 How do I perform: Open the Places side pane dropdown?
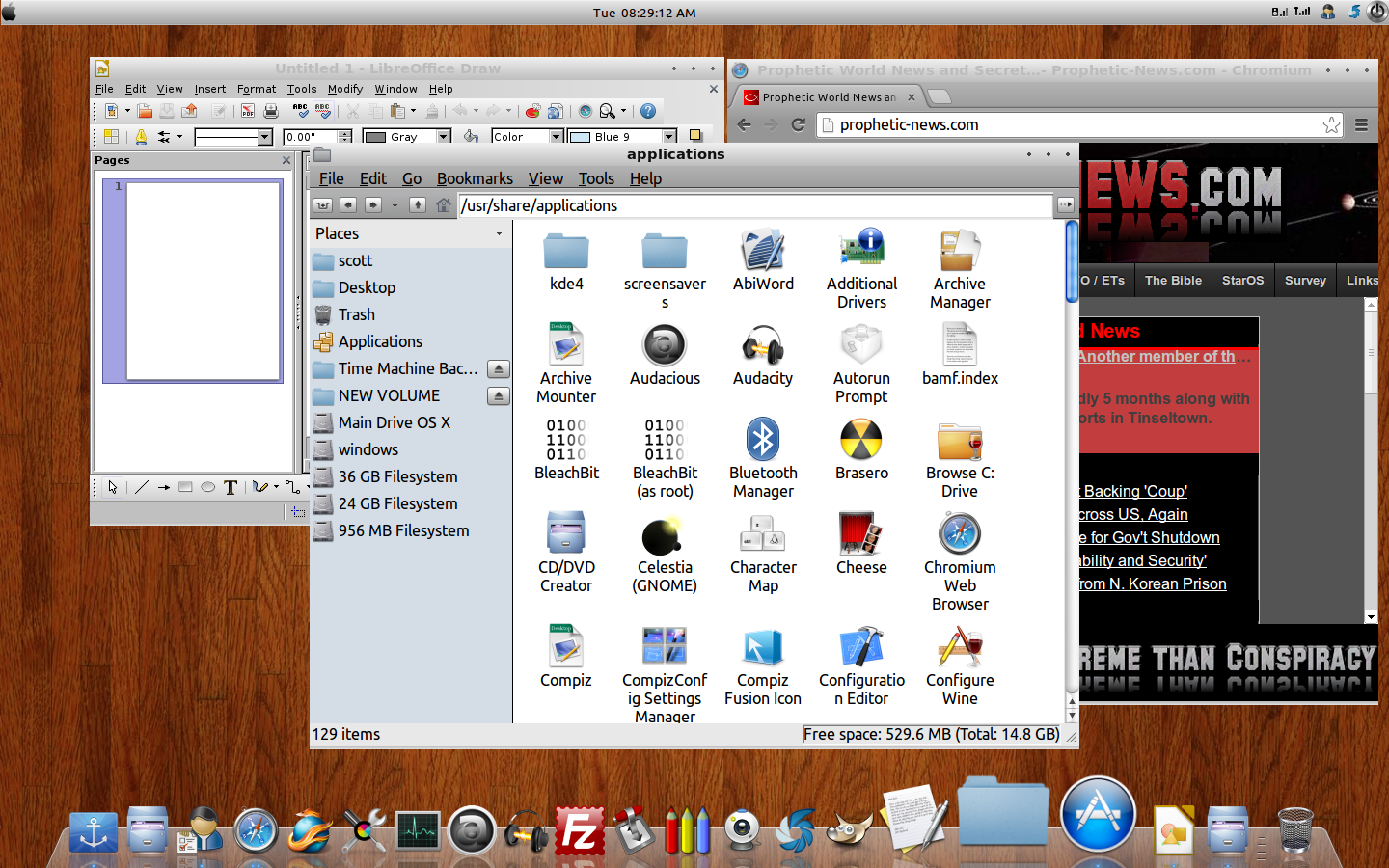tap(499, 234)
